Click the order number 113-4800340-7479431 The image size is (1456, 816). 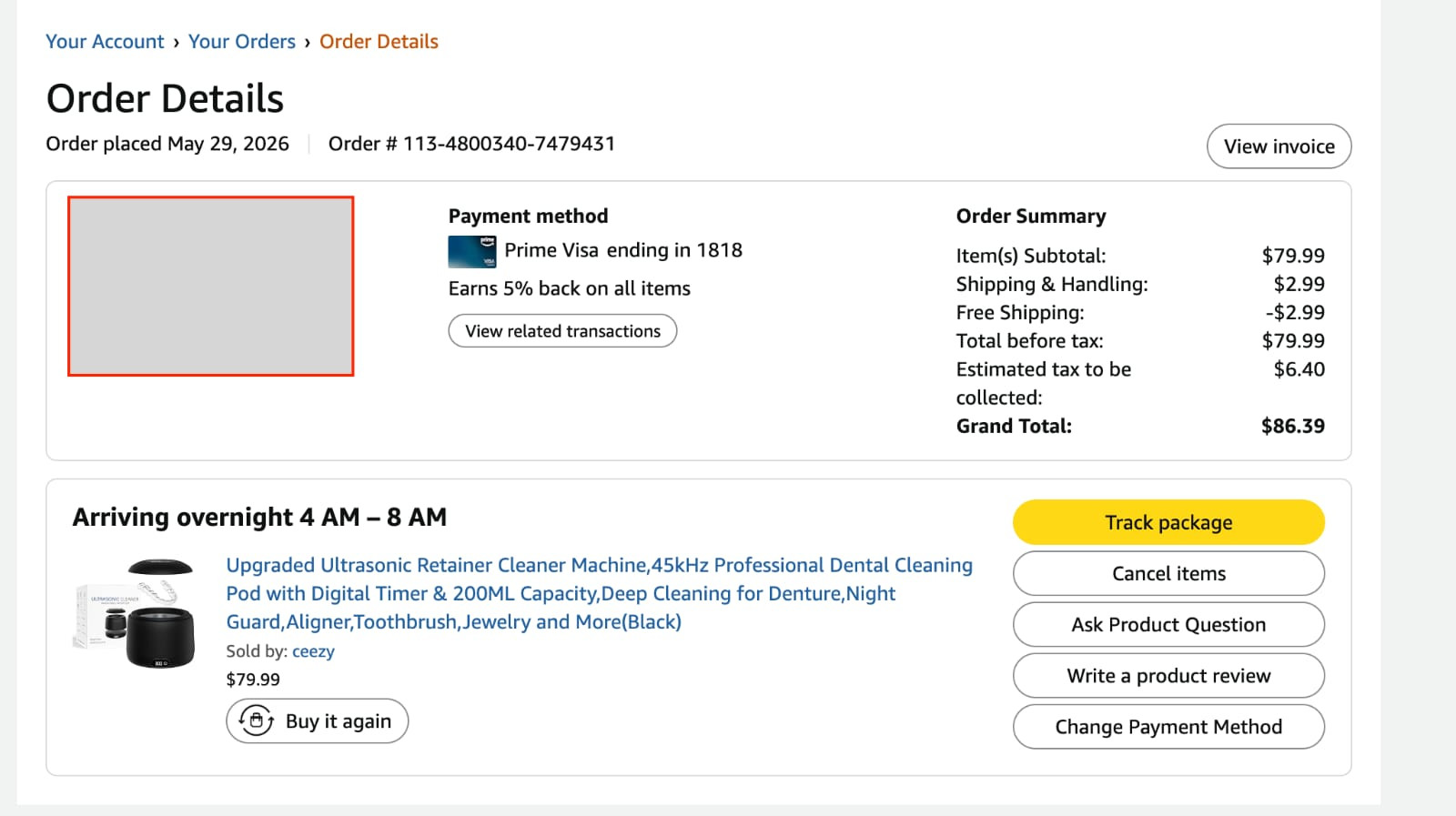(x=509, y=144)
